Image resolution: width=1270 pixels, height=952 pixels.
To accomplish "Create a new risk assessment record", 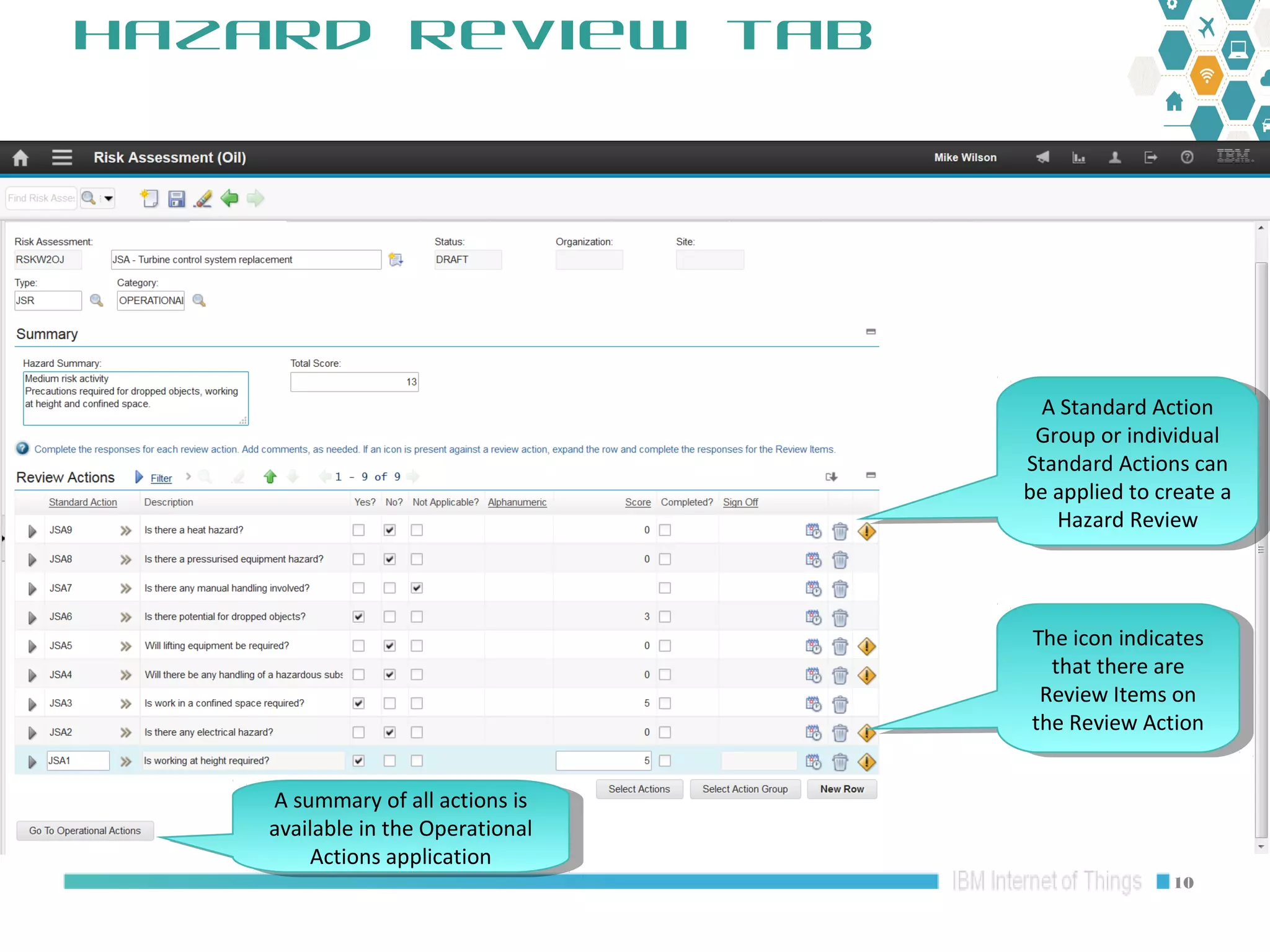I will pos(149,198).
